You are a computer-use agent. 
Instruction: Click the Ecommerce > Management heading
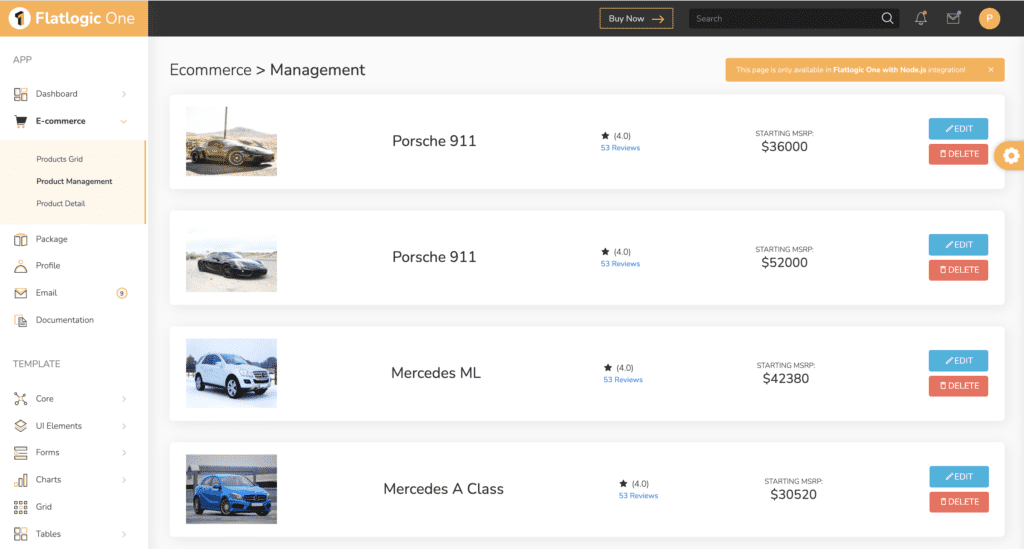(x=267, y=70)
